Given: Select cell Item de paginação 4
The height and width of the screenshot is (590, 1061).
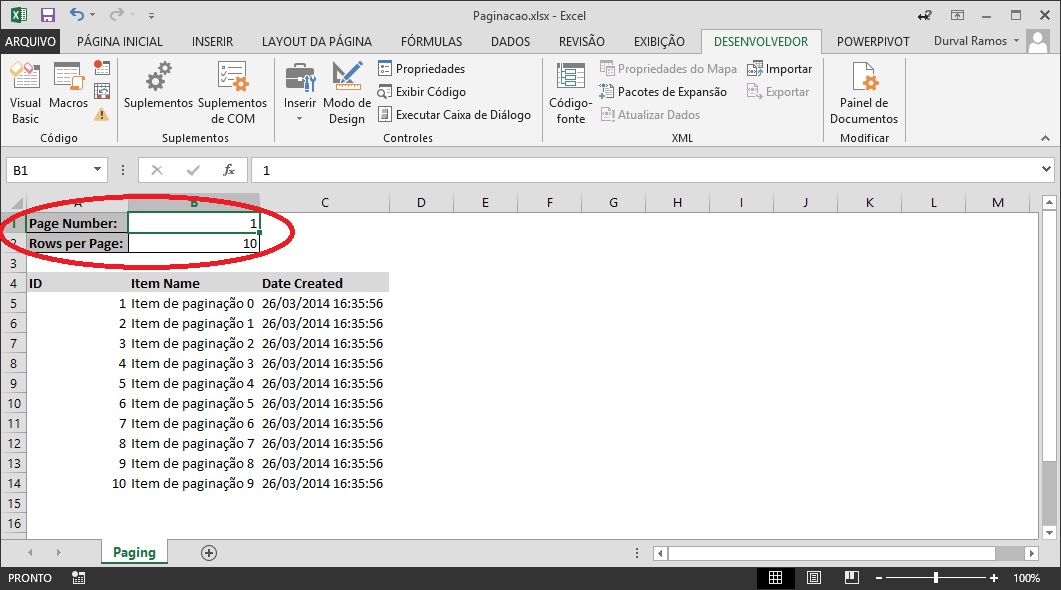Looking at the screenshot, I should [194, 384].
